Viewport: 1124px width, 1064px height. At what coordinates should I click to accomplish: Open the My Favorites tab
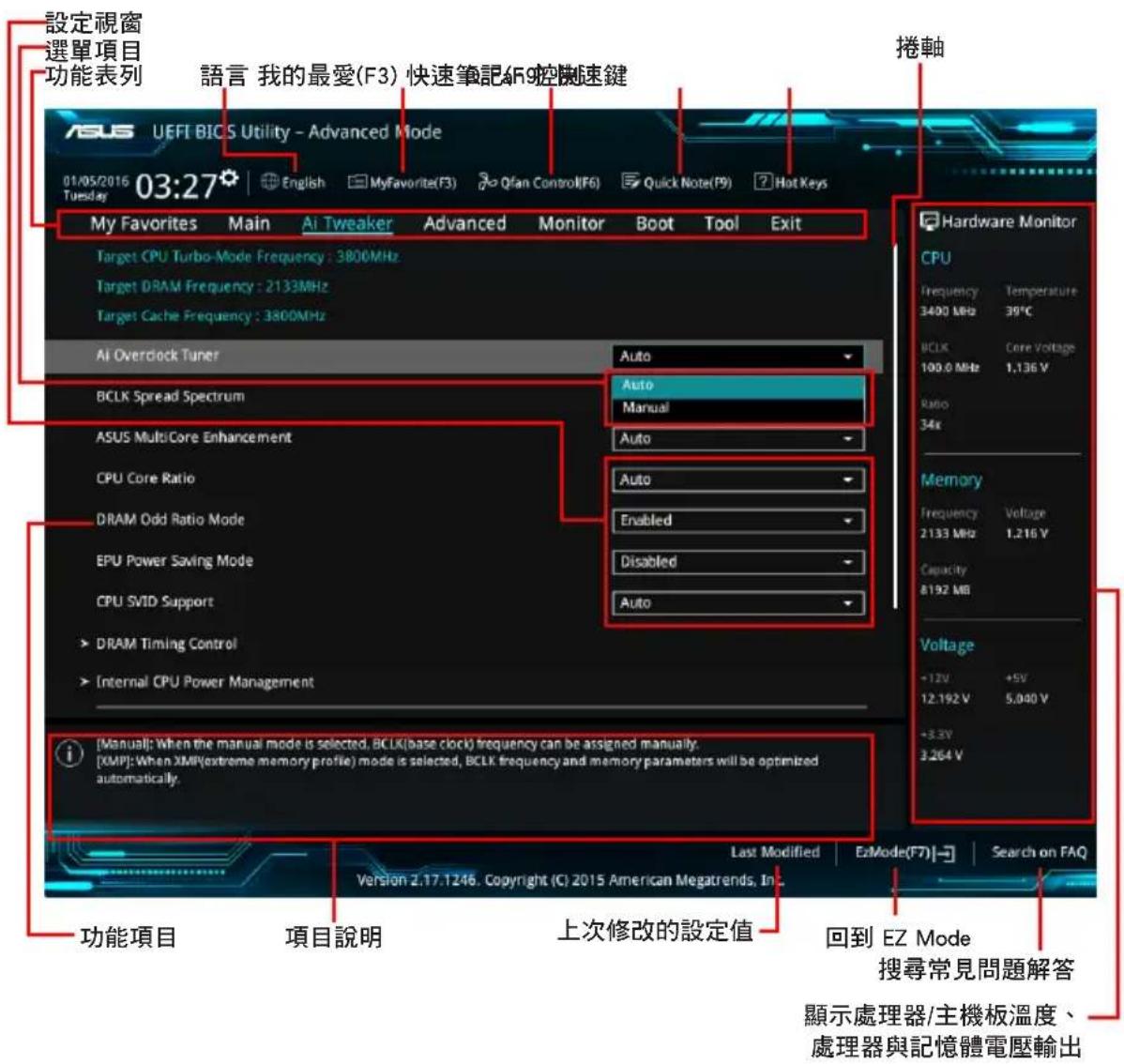tap(144, 223)
